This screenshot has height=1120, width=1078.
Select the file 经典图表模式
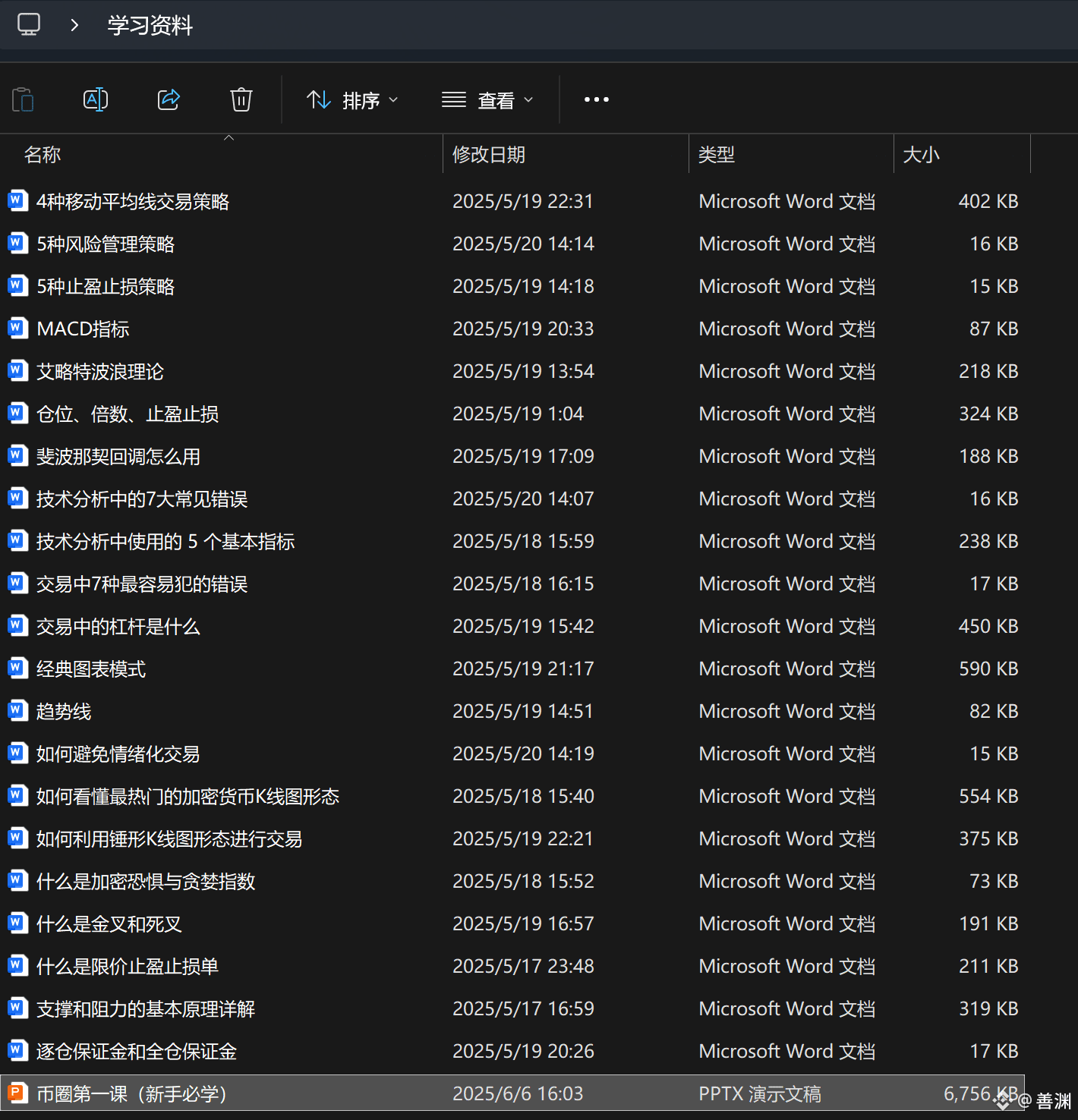[512, 669]
